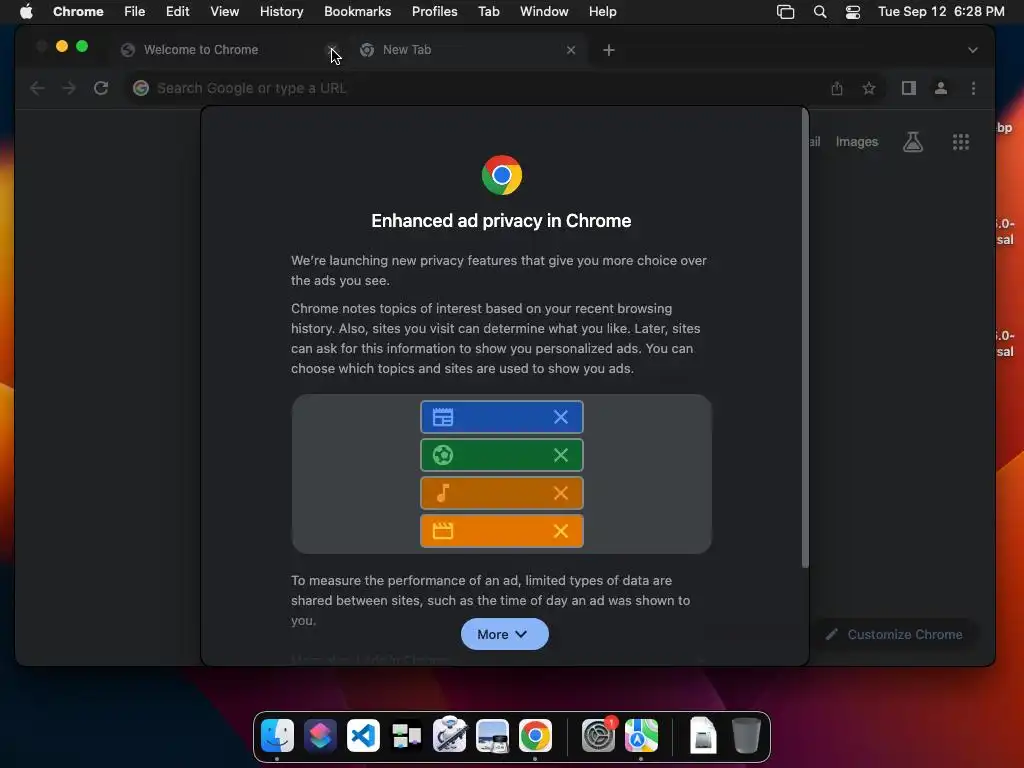1024x768 pixels.
Task: Click the share page icon in address bar
Action: tap(837, 88)
